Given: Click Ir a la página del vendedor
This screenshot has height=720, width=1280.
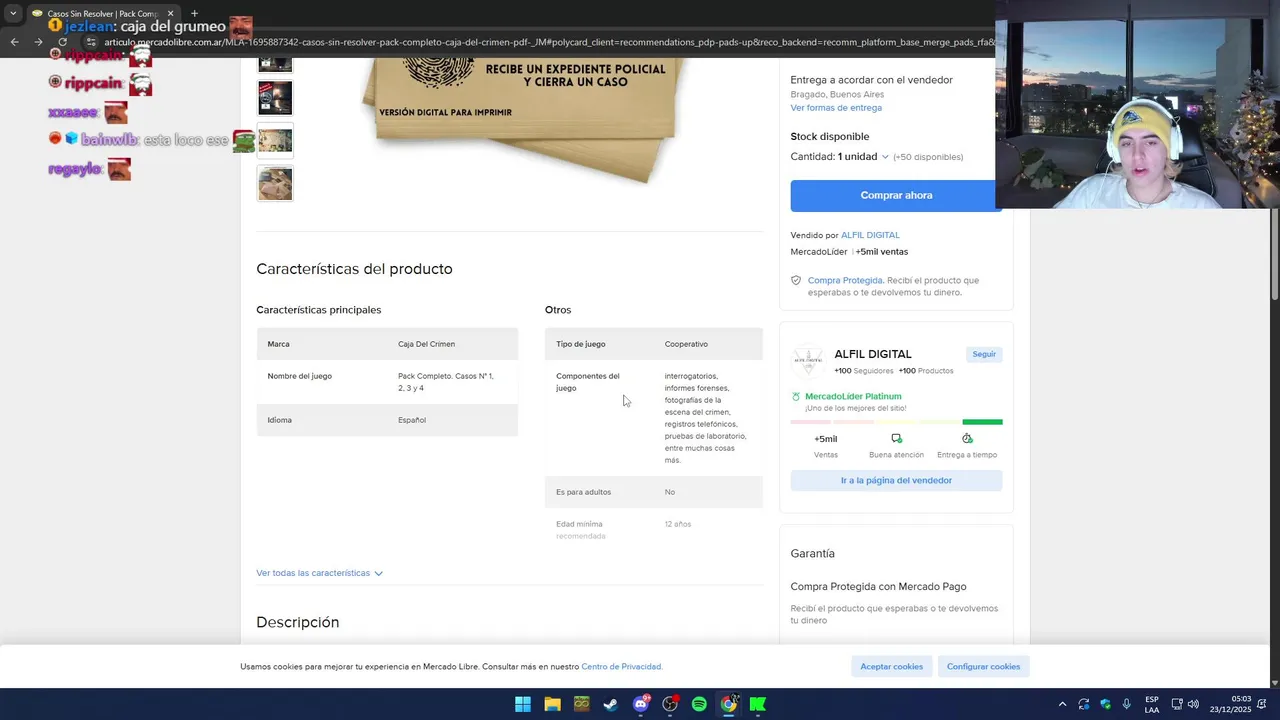Looking at the screenshot, I should [x=896, y=480].
